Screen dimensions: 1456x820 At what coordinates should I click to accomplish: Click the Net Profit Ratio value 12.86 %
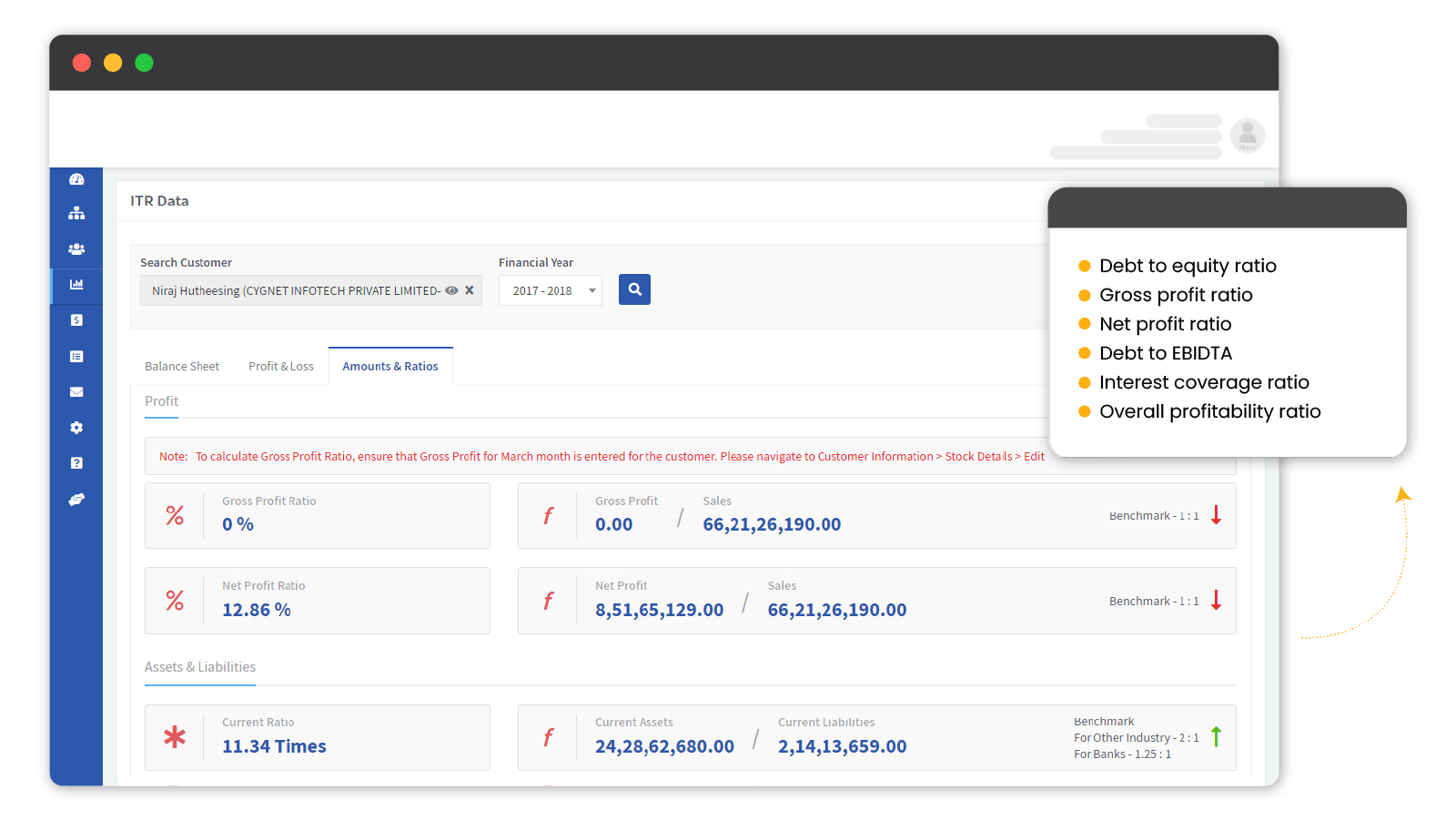click(257, 610)
